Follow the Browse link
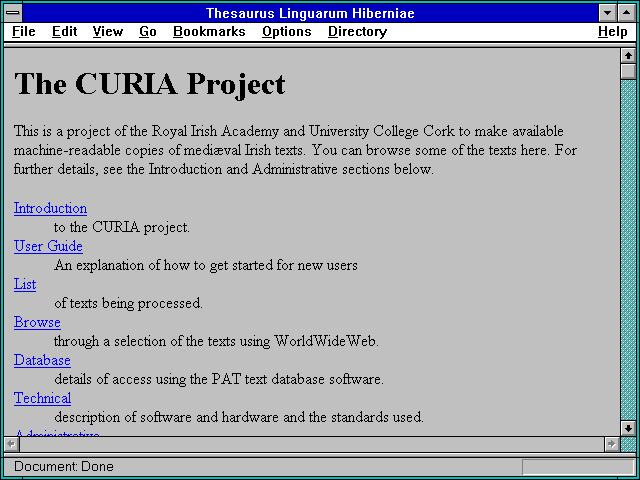This screenshot has width=640, height=480. tap(37, 322)
